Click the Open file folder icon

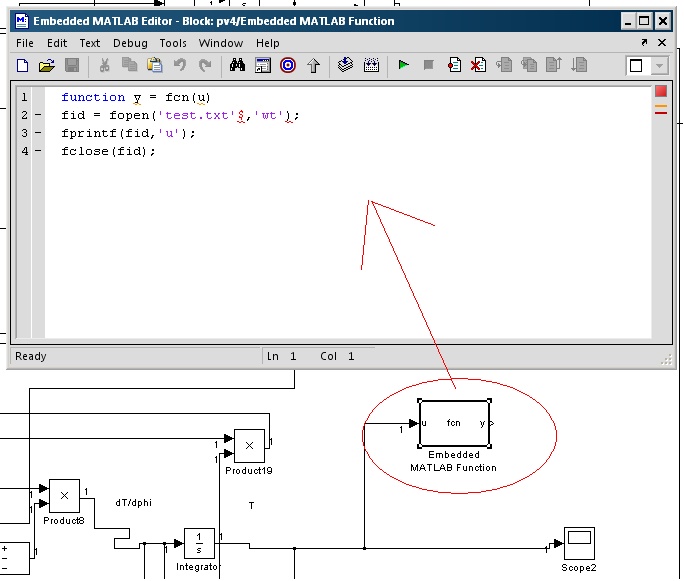pyautogui.click(x=46, y=66)
